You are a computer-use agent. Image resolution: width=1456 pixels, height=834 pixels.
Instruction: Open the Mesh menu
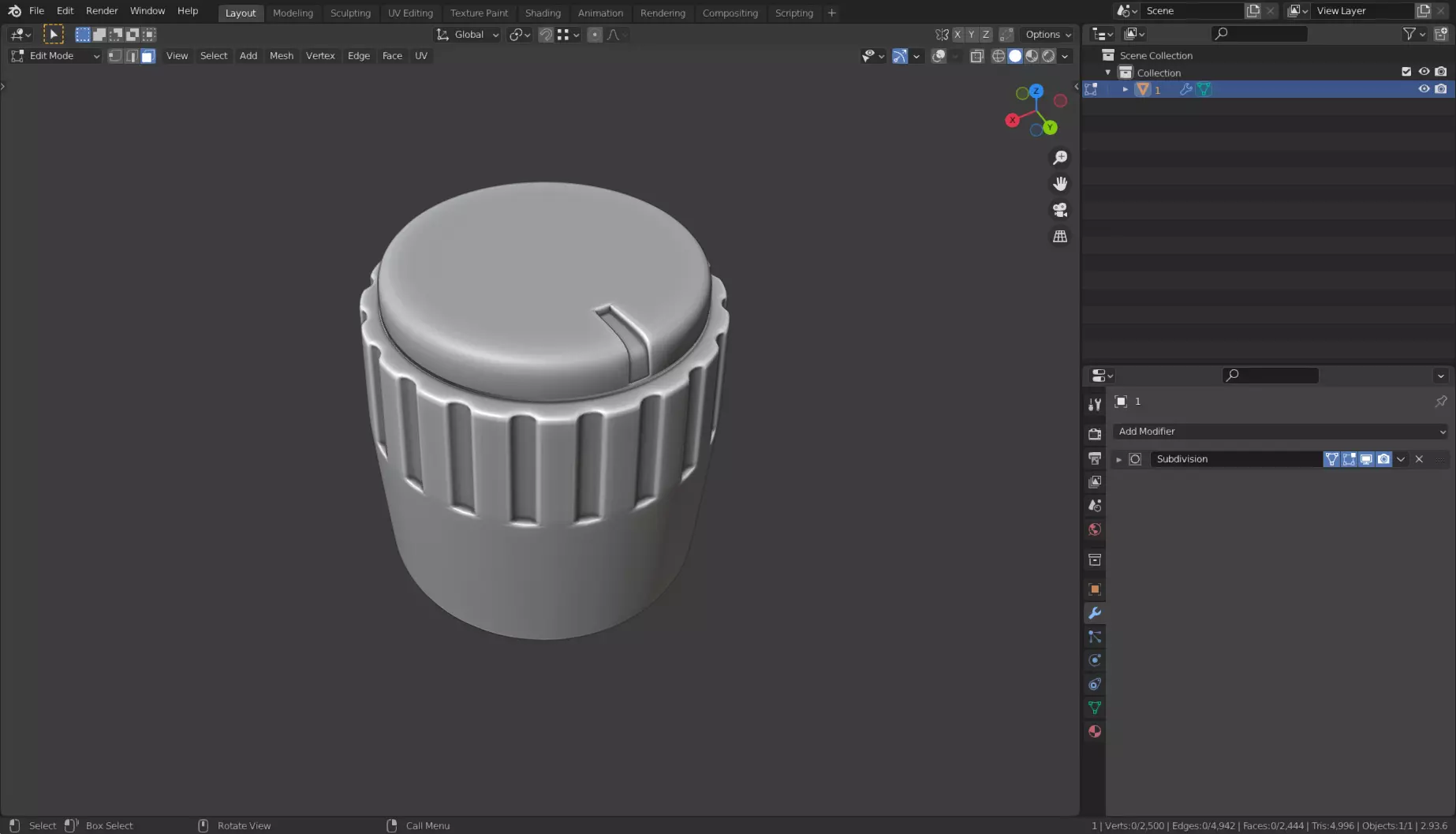(282, 56)
